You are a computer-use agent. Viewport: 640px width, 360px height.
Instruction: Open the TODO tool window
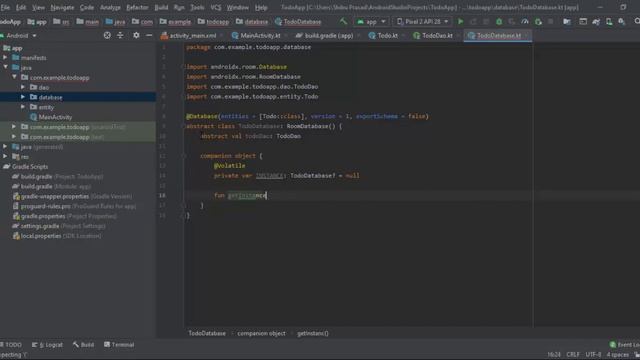[11, 344]
